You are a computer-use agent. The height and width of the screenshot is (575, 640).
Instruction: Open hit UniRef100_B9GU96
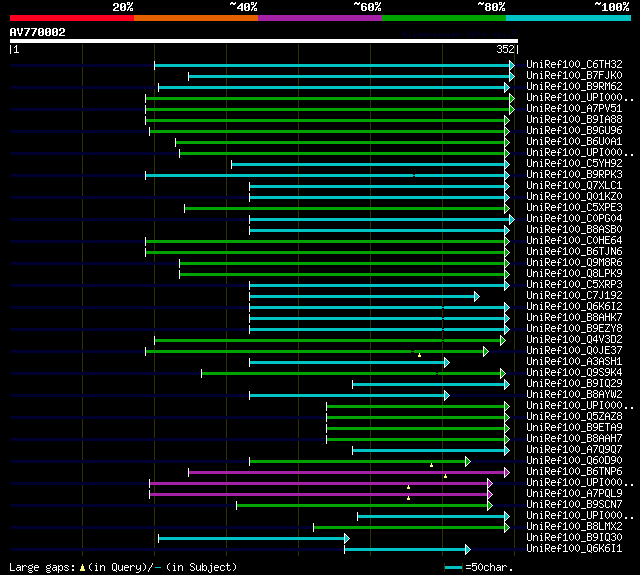tap(574, 131)
